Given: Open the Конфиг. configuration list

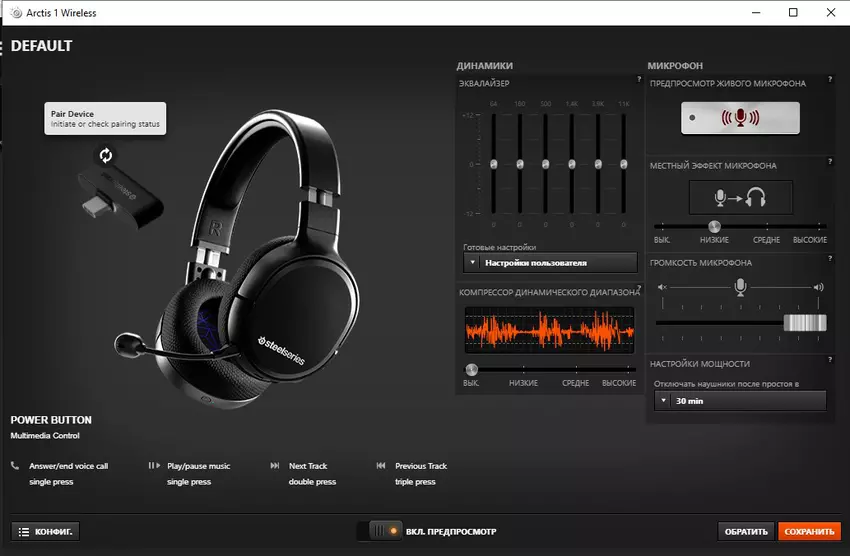Looking at the screenshot, I should tap(45, 531).
